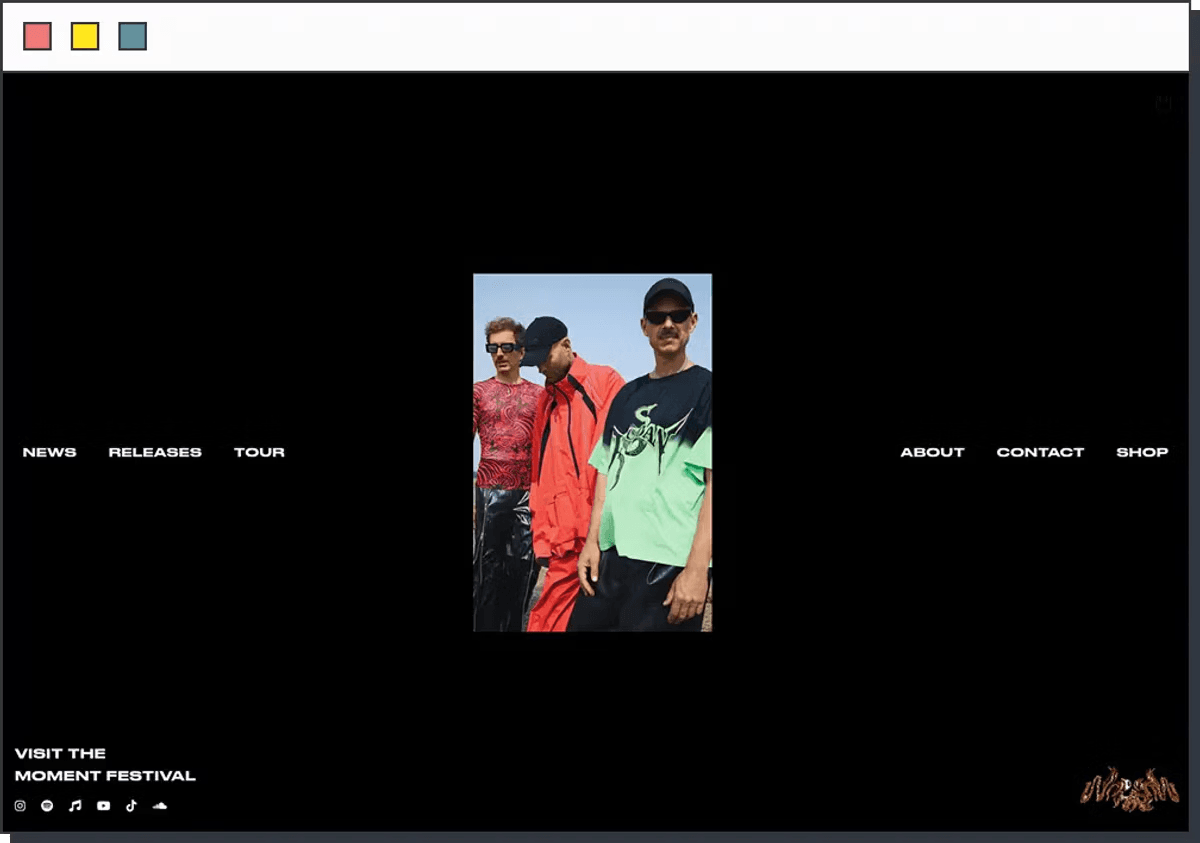Open the RELEASES navigation item
This screenshot has width=1200, height=843.
point(155,452)
